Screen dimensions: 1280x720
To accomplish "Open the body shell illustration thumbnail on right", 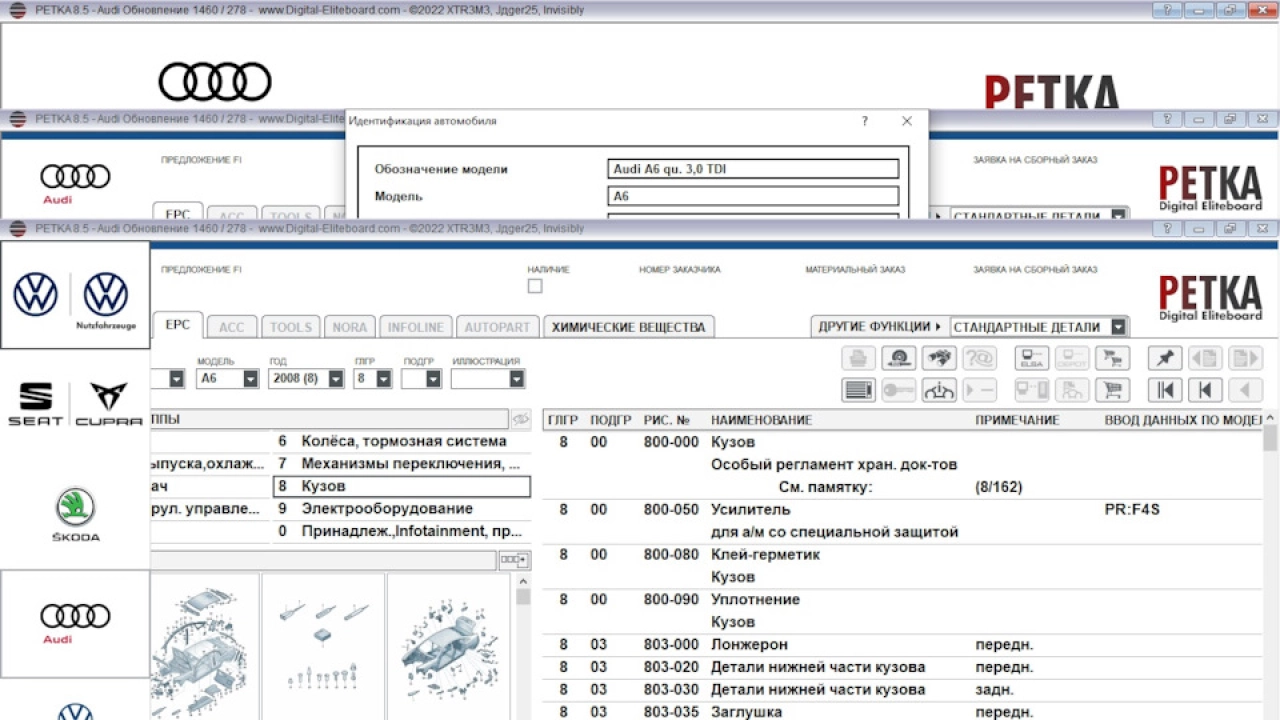I will [x=449, y=647].
